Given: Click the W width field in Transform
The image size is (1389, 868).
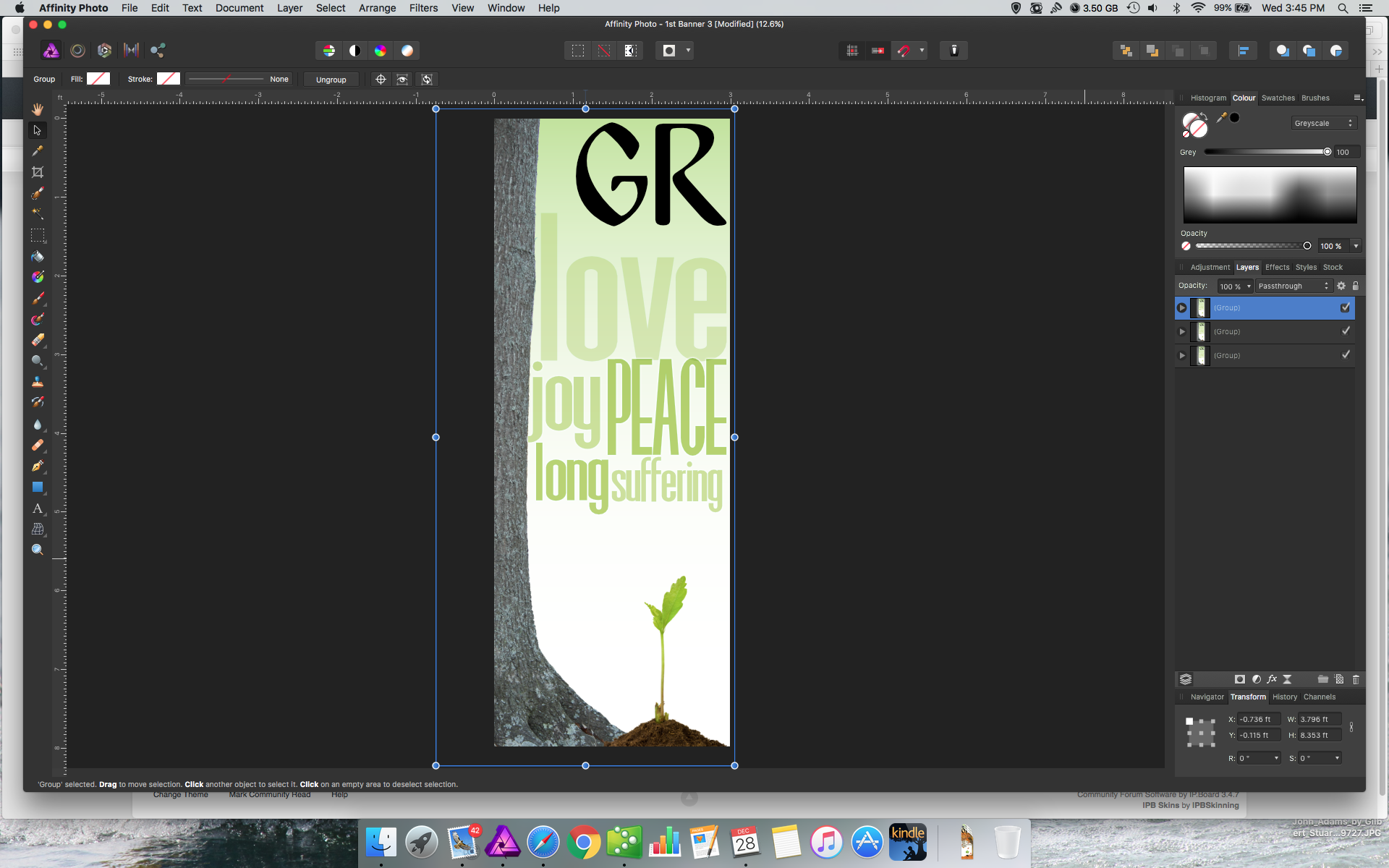Looking at the screenshot, I should tap(1320, 719).
